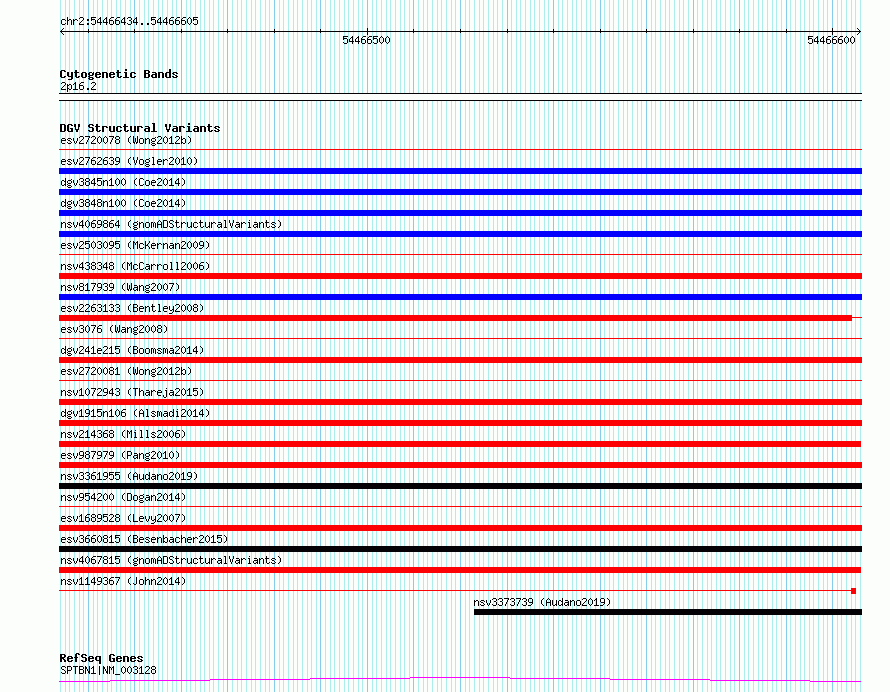The height and width of the screenshot is (692, 890).
Task: Click the nsv214368 (Mills2006) label
Action: coord(123,434)
